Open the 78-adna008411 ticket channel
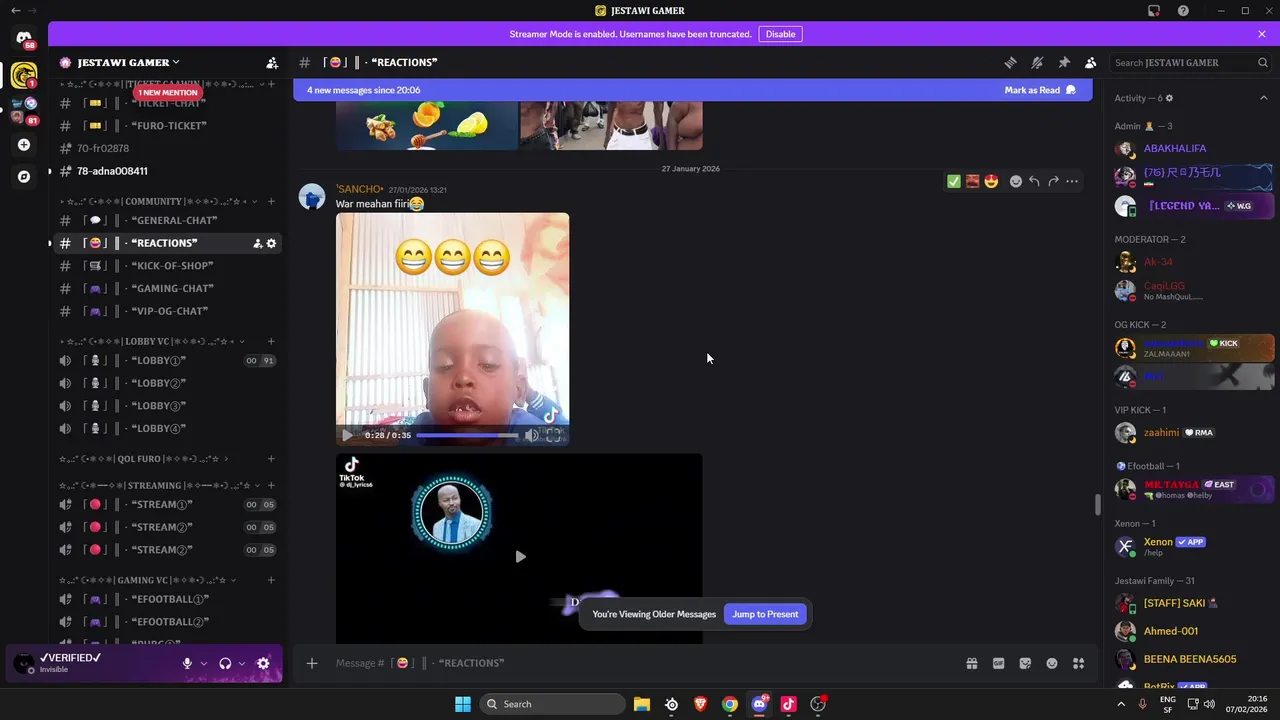 [166, 171]
